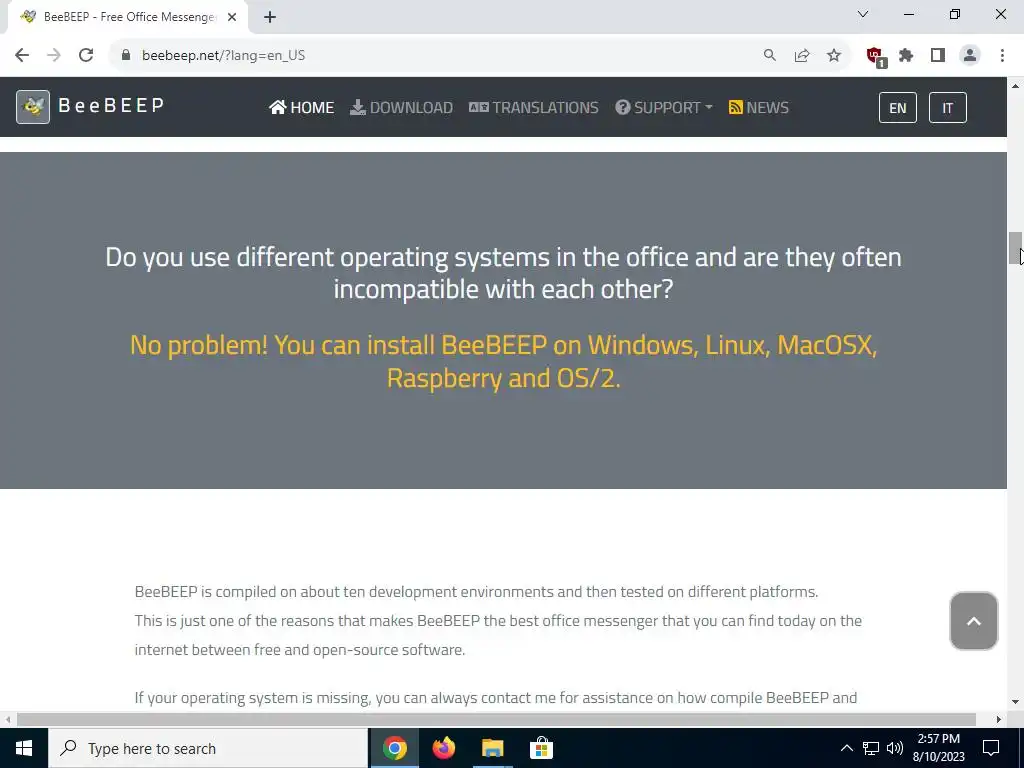Open the taskbar clock and date
Image resolution: width=1024 pixels, height=768 pixels.
(x=938, y=748)
